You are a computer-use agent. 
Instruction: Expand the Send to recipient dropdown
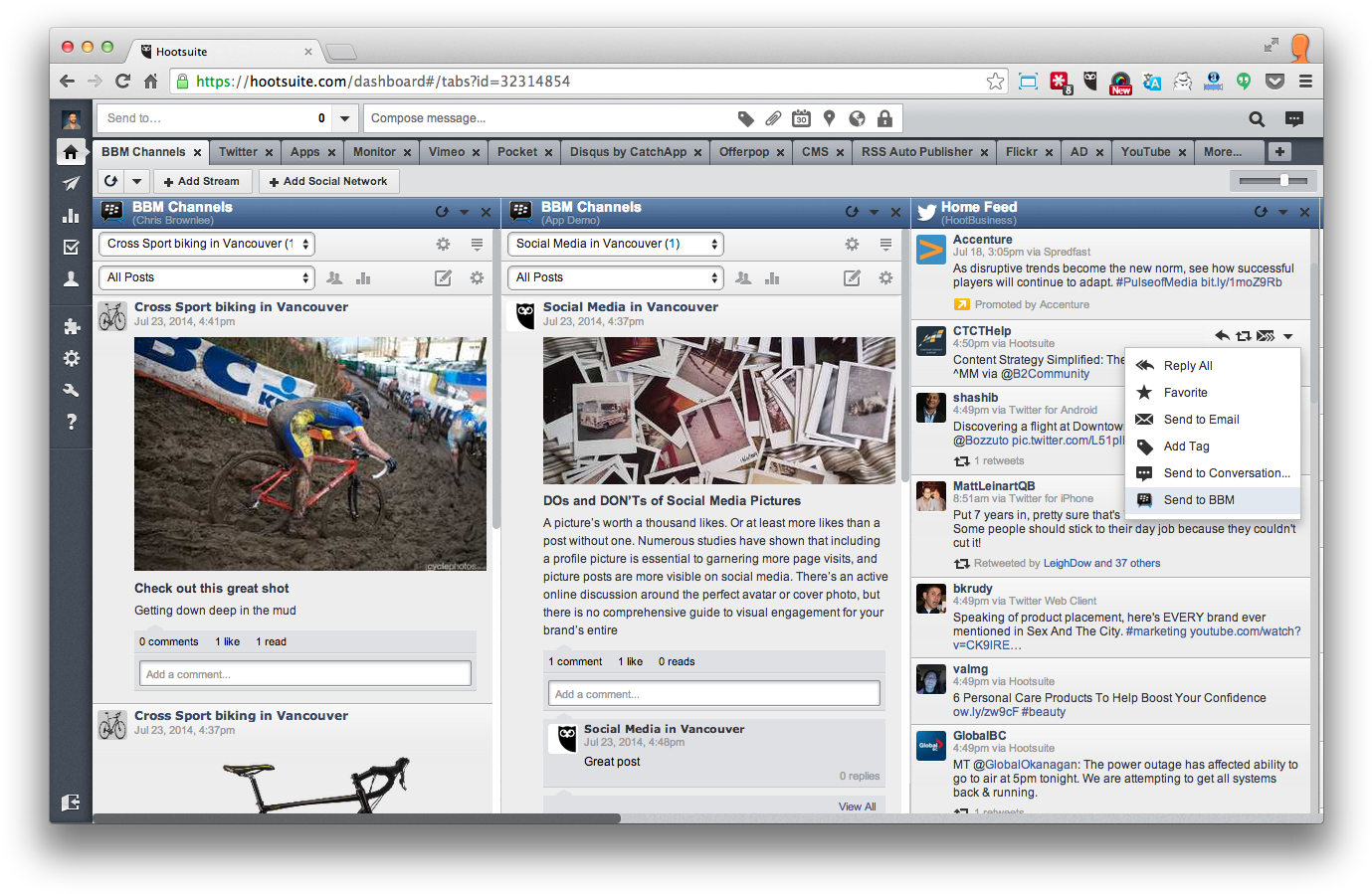coord(343,117)
